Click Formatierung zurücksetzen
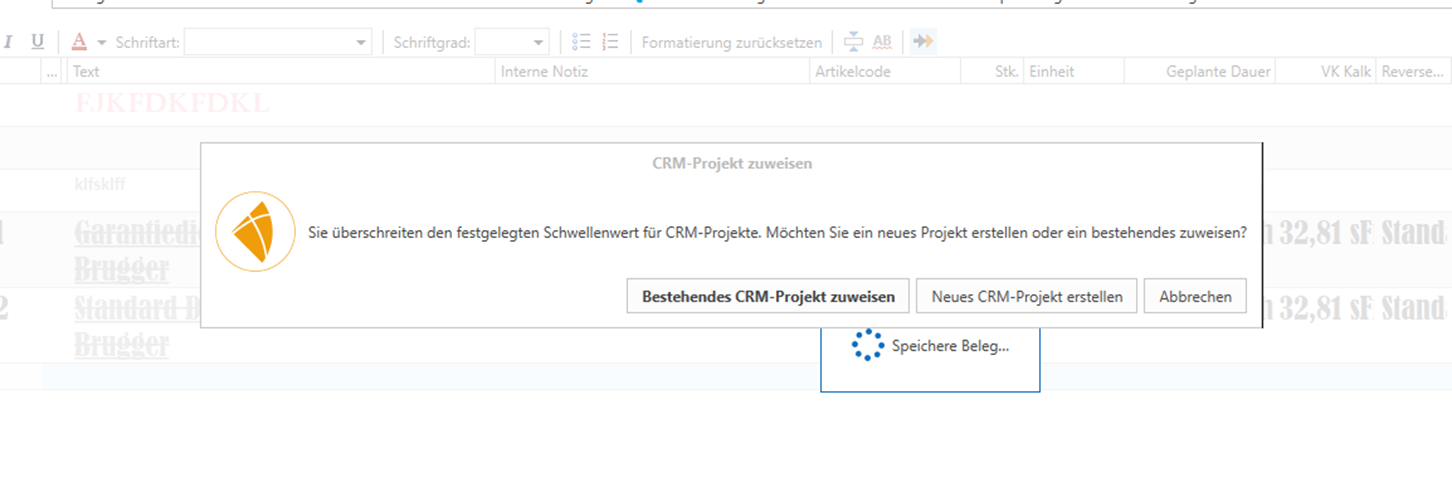This screenshot has height=497, width=1452. 731,43
